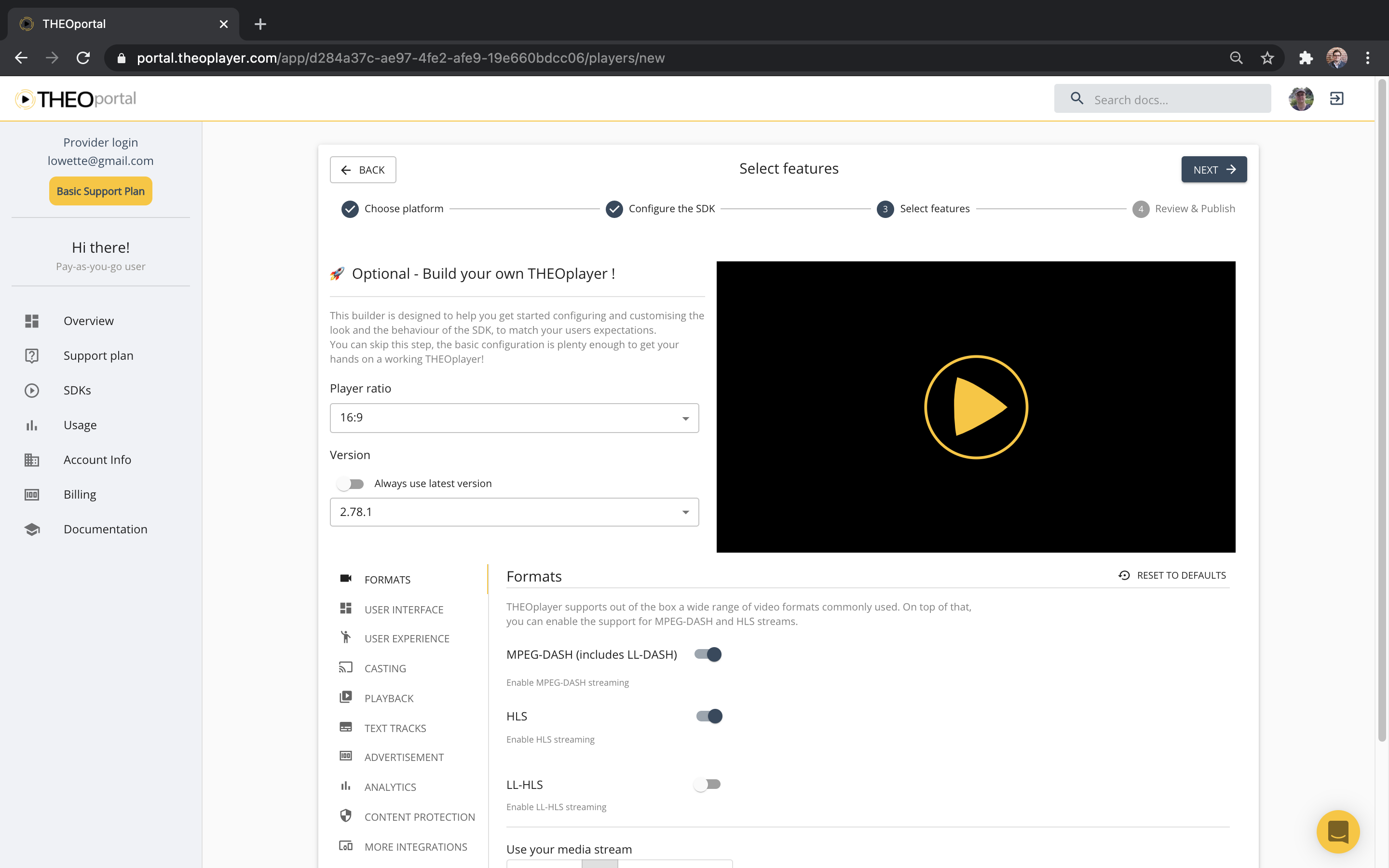Viewport: 1389px width, 868px height.
Task: Enable LL-HLS streaming toggle
Action: tap(708, 784)
